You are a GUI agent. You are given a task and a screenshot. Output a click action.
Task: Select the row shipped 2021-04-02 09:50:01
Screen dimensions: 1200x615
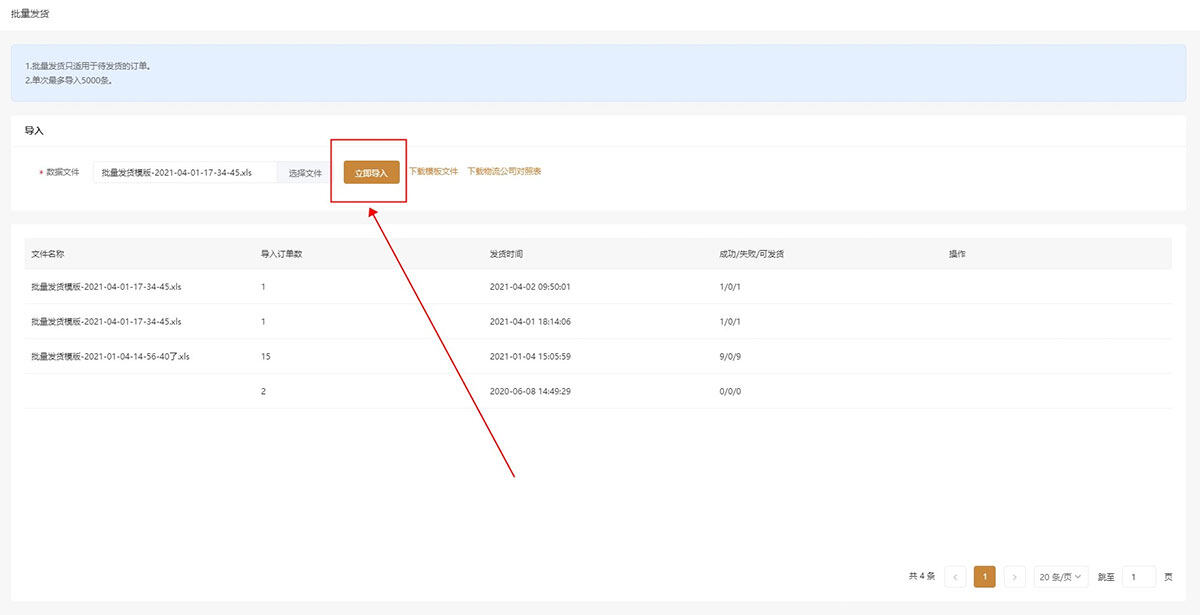pyautogui.click(x=529, y=287)
